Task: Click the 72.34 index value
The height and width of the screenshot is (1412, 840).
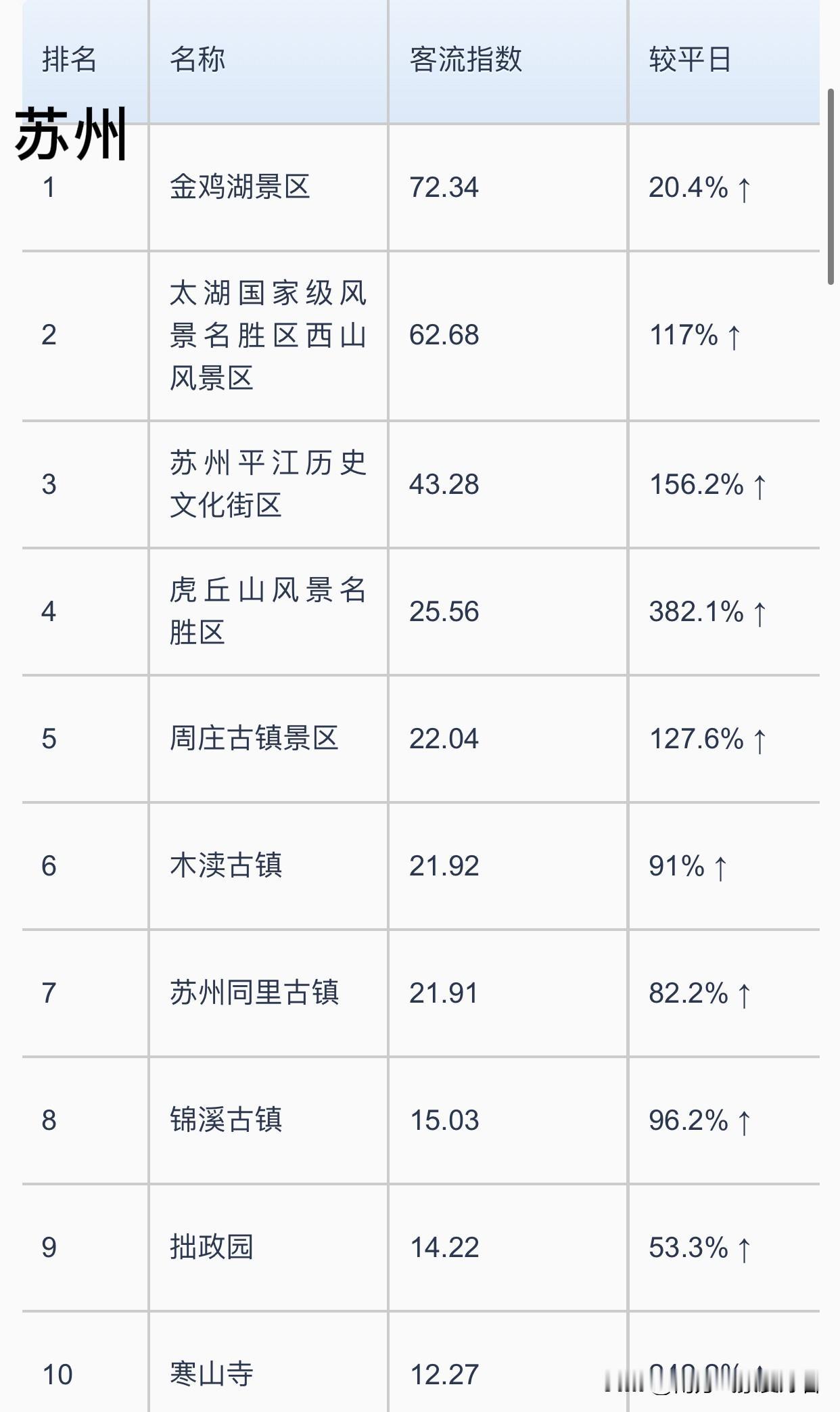Action: pyautogui.click(x=444, y=187)
